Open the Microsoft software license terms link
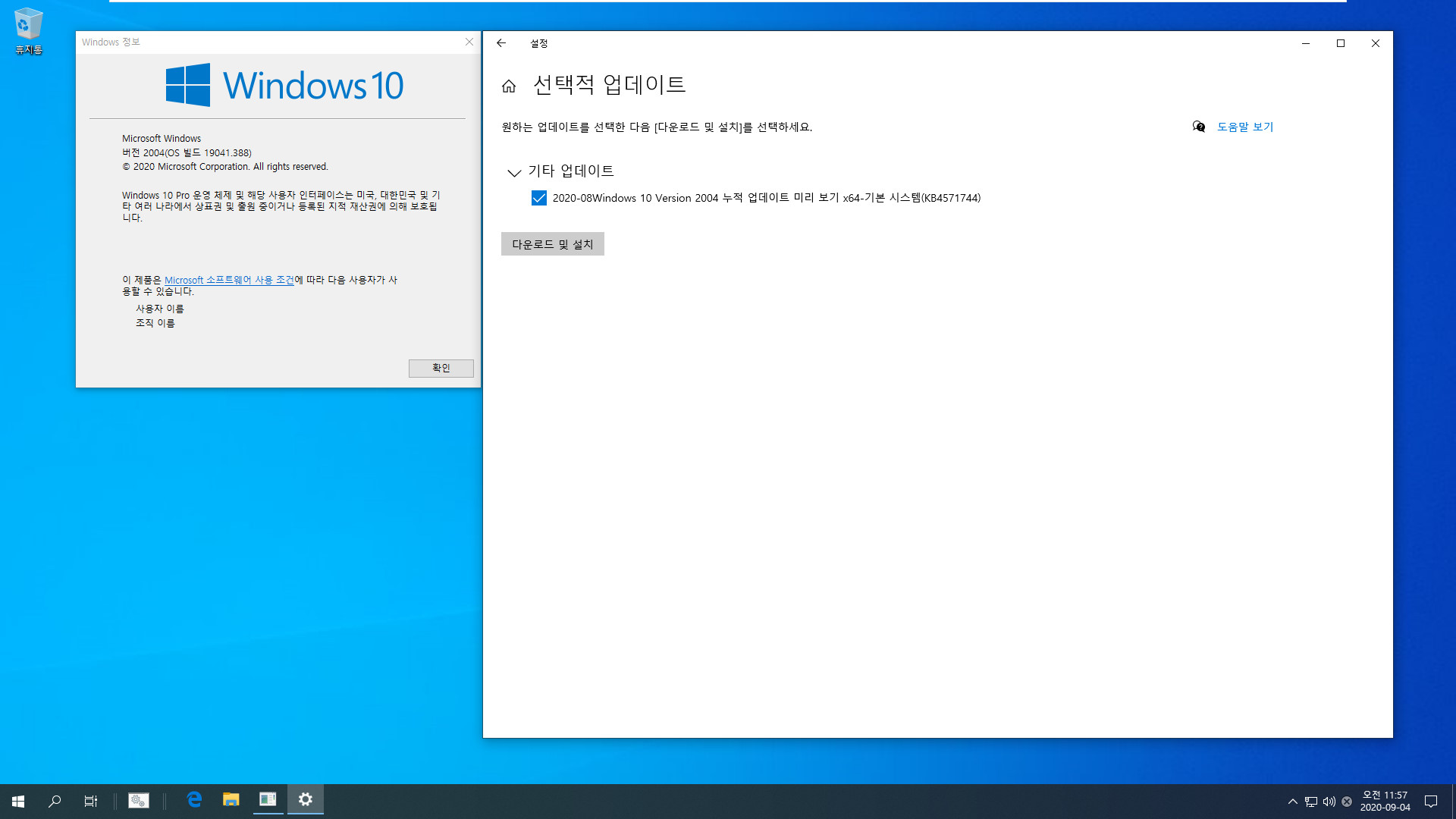This screenshot has height=819, width=1456. click(x=229, y=280)
